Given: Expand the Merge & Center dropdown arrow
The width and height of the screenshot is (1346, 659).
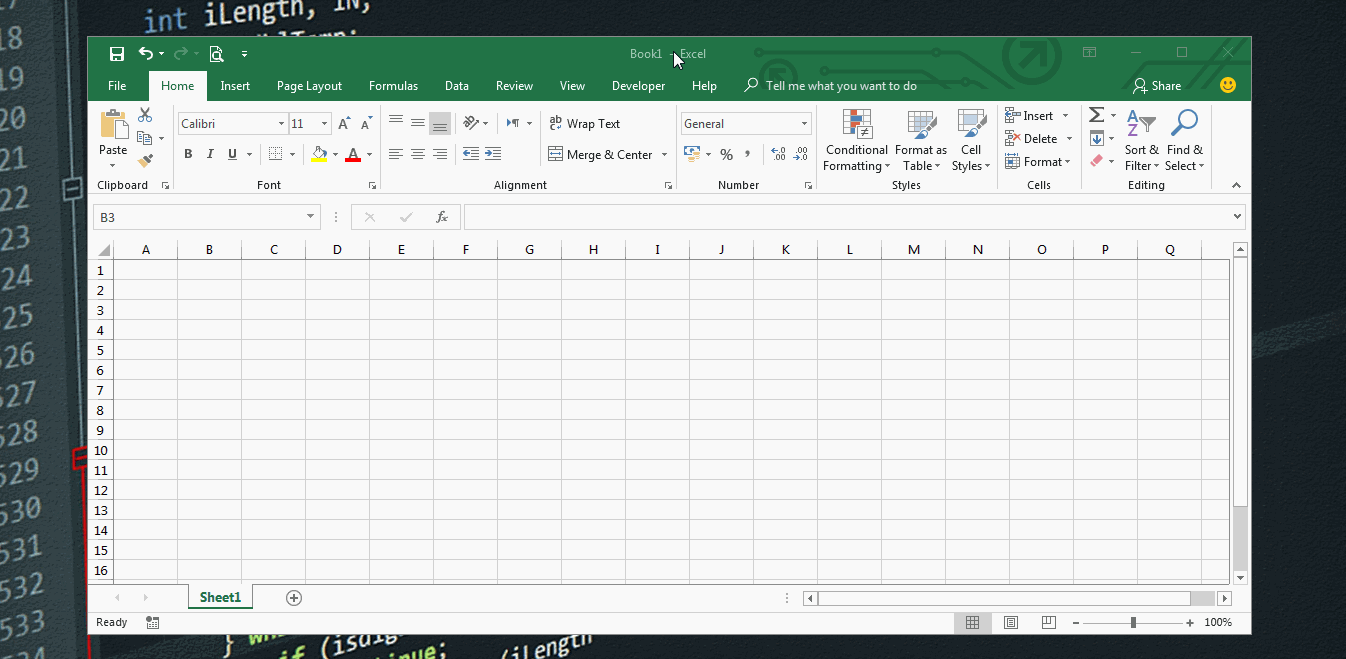Looking at the screenshot, I should pyautogui.click(x=664, y=155).
